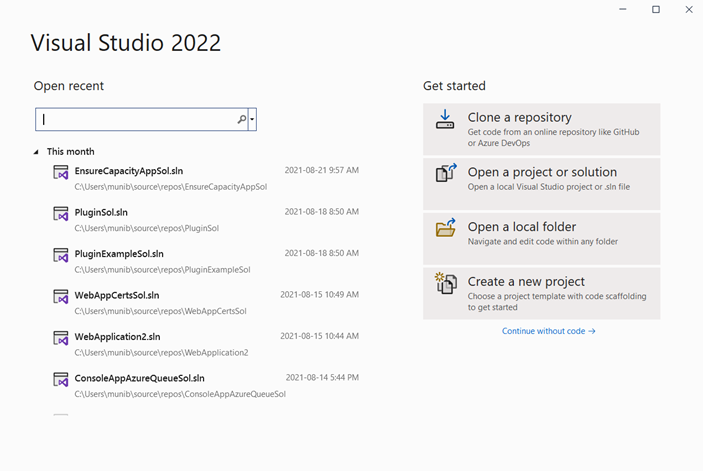
Task: Click Open a local folder title
Action: [522, 227]
